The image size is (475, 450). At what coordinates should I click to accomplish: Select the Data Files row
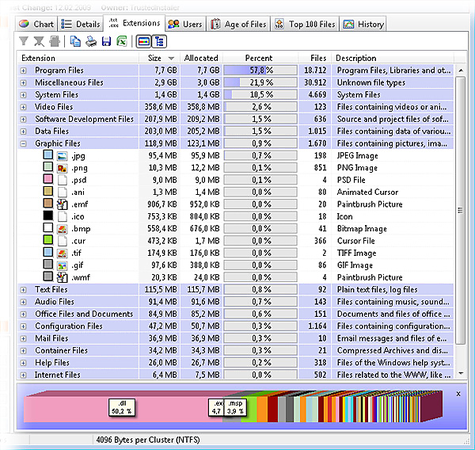click(x=235, y=131)
